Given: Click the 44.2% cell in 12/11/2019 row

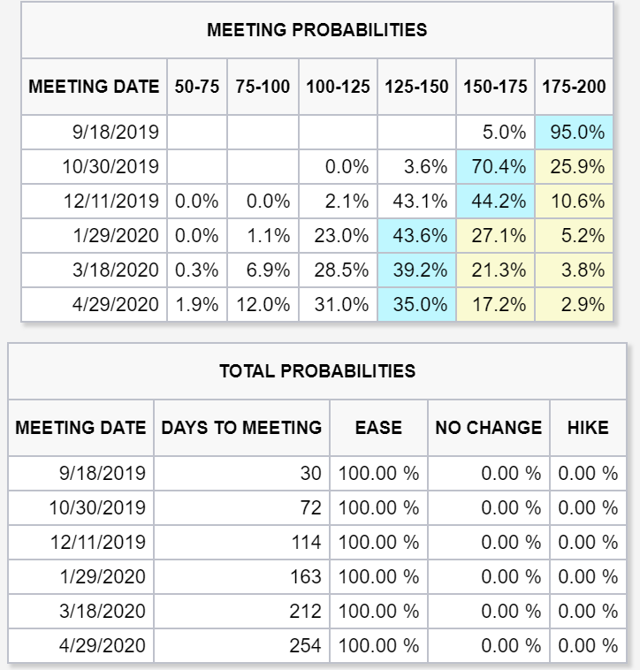Looking at the screenshot, I should [495, 201].
